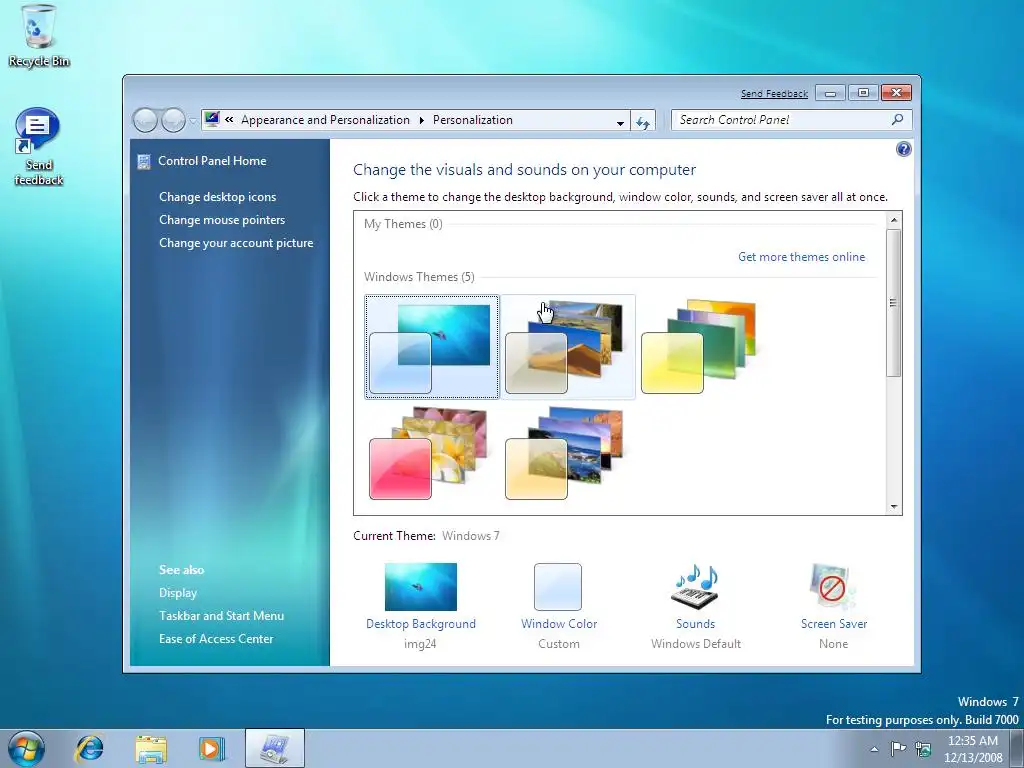1024x768 pixels.
Task: Click the Control Panel Home icon
Action: (144, 161)
